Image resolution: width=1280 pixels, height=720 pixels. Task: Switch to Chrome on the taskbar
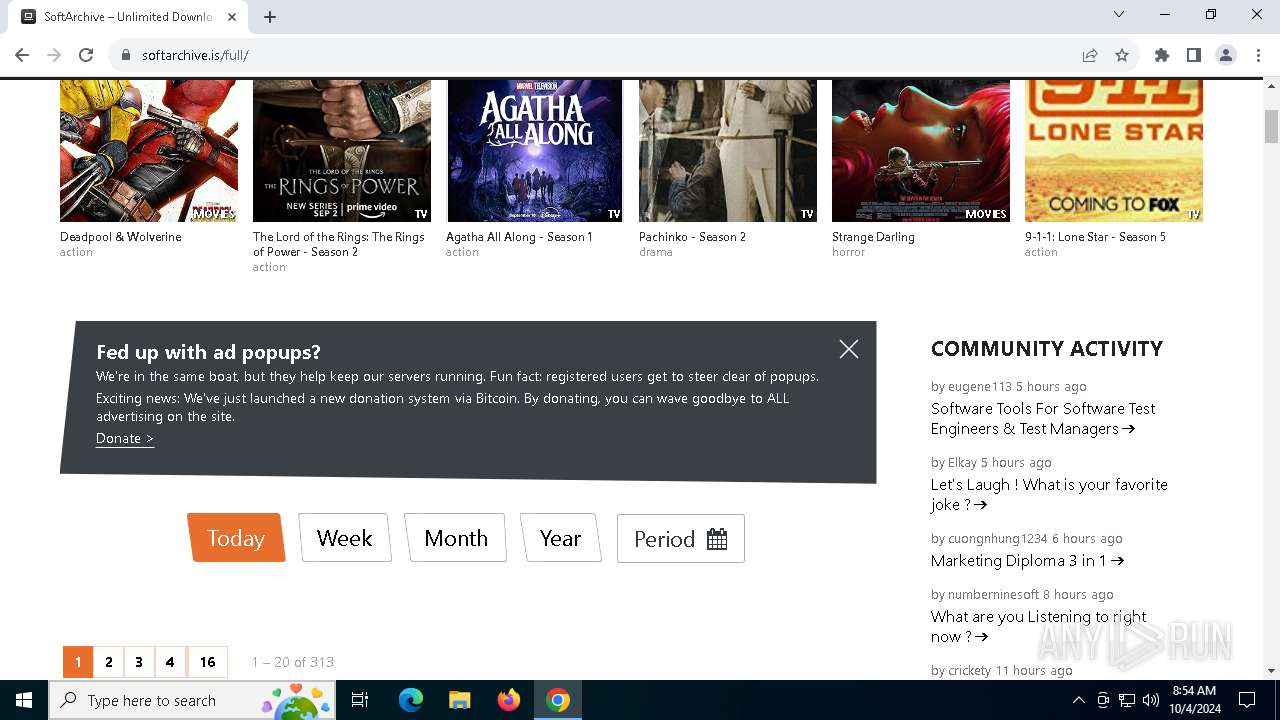click(x=558, y=700)
